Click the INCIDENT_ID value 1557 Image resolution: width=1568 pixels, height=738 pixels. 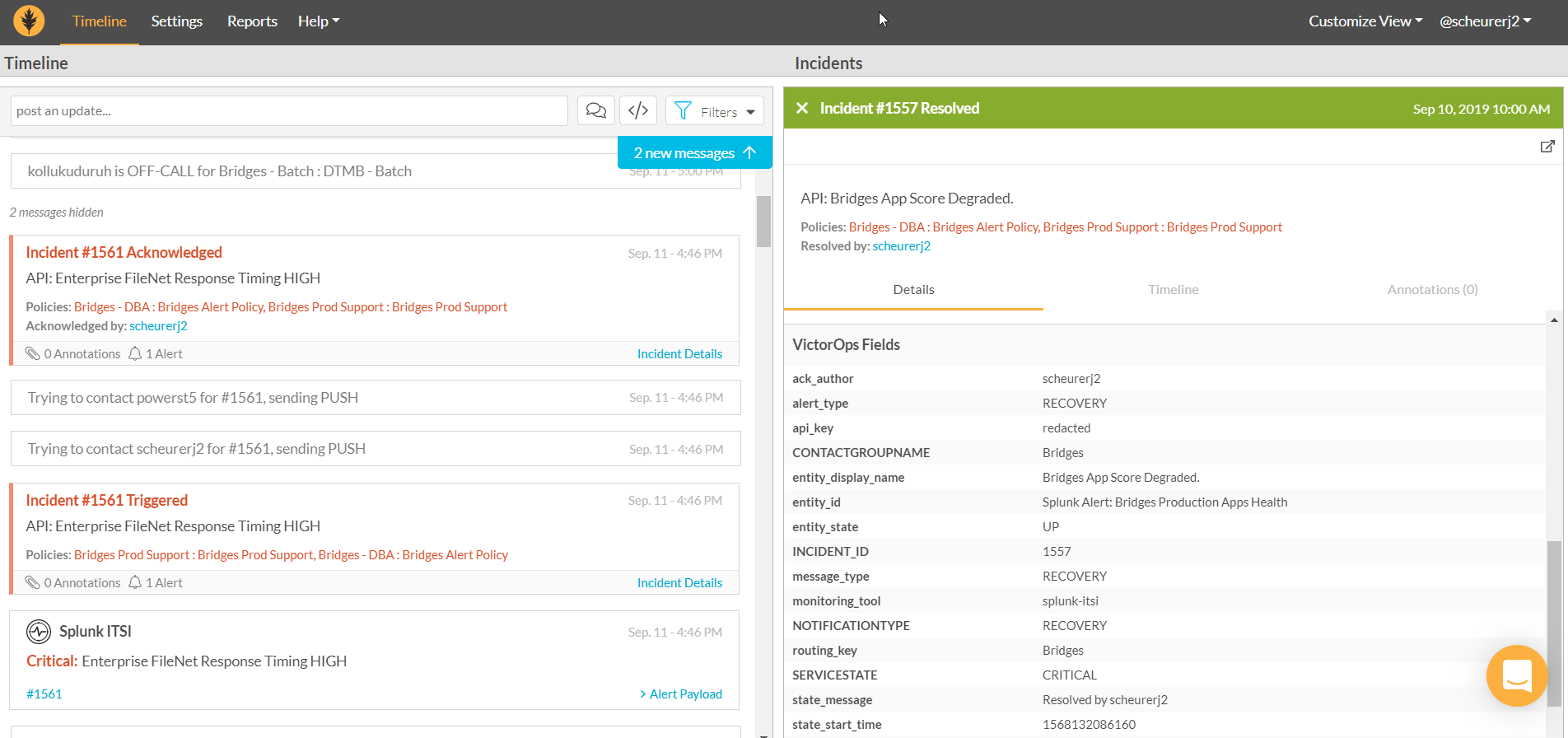[x=1057, y=552]
